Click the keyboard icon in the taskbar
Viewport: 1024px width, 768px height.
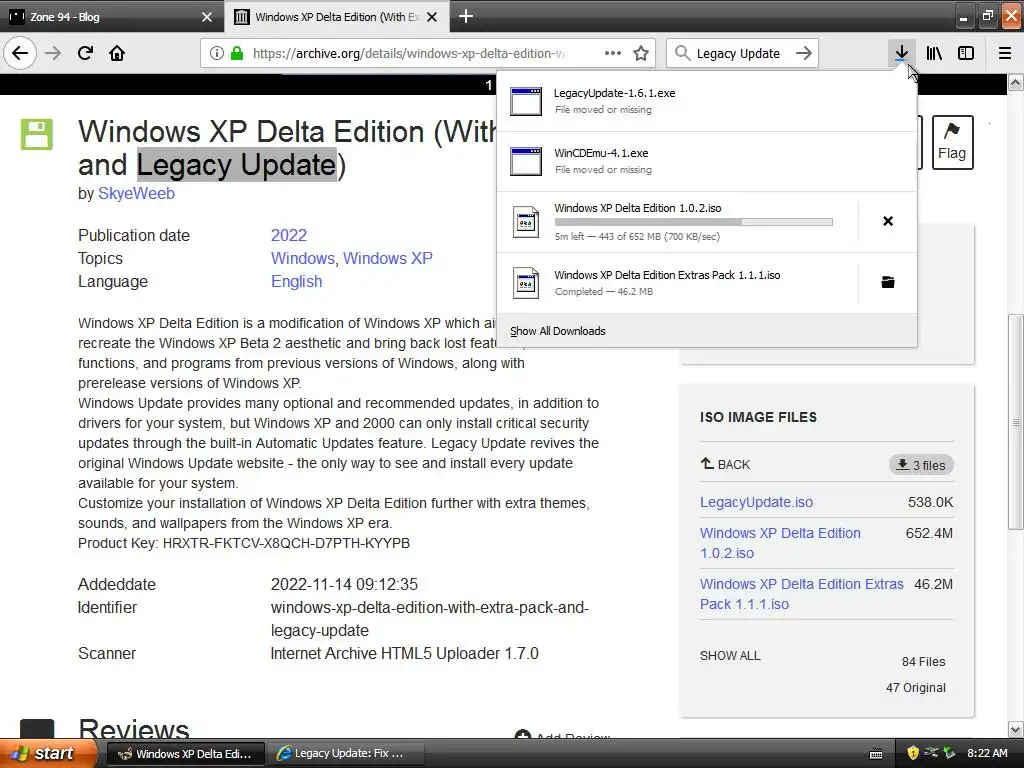click(x=876, y=754)
